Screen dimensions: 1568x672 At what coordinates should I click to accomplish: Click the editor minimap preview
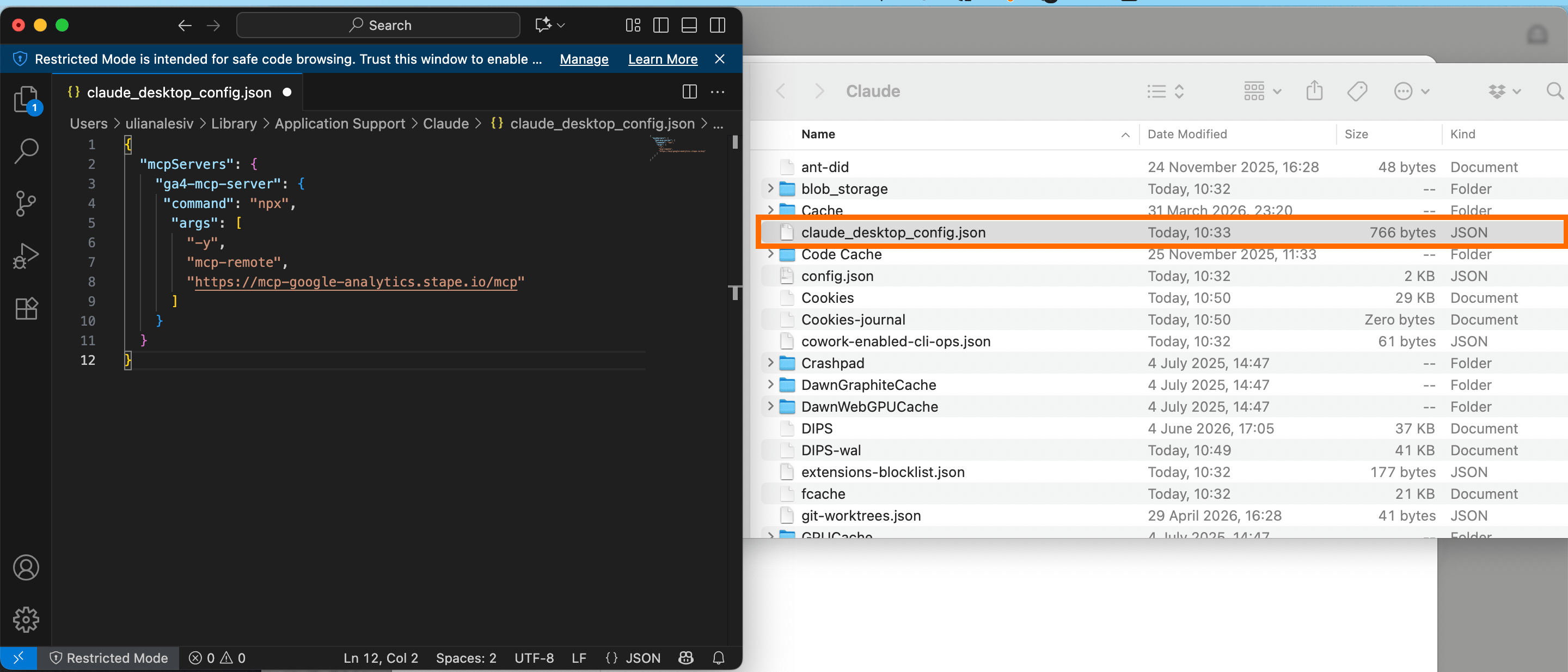(679, 148)
